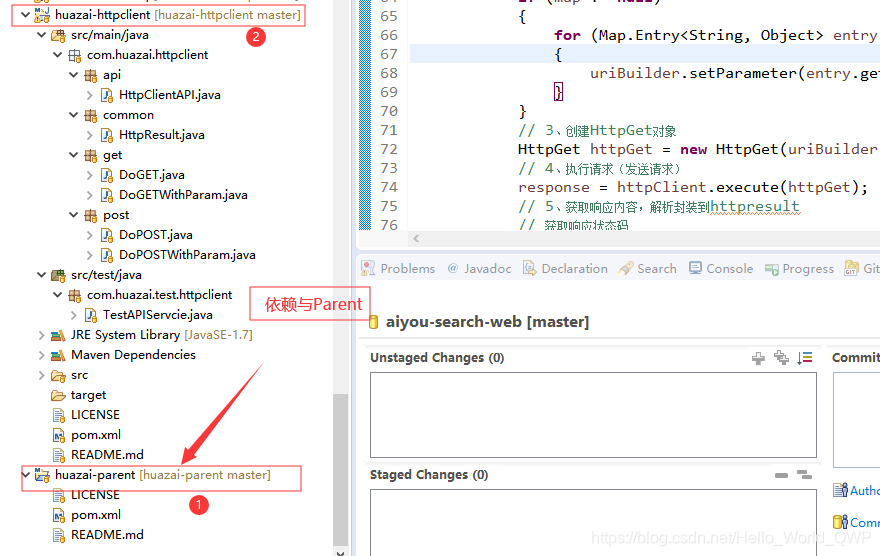
Task: Expand the HttpResult.java node
Action: point(90,135)
